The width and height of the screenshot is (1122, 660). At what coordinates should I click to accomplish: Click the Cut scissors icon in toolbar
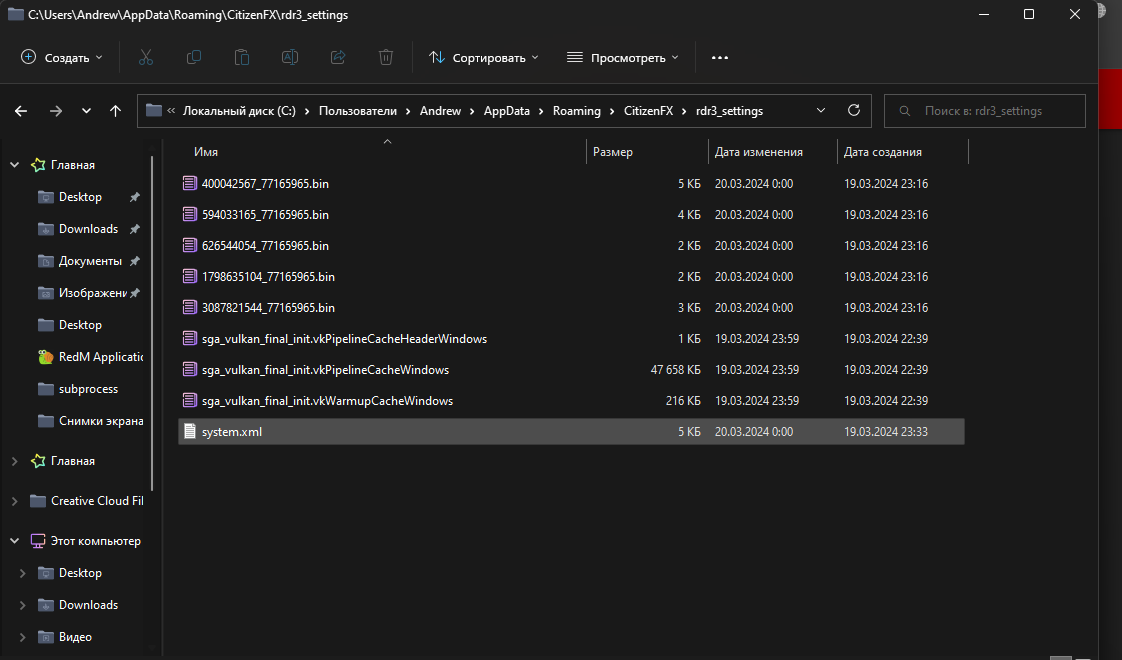pos(146,57)
